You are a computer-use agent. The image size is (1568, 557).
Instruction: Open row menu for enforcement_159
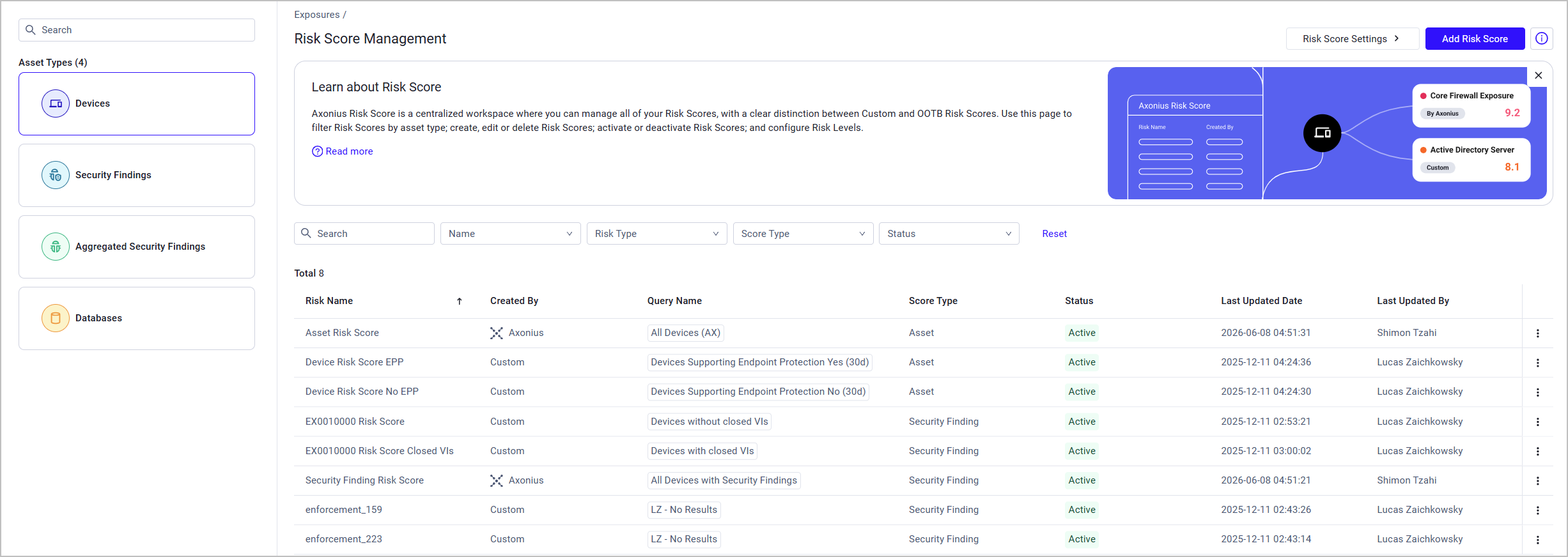pos(1538,510)
